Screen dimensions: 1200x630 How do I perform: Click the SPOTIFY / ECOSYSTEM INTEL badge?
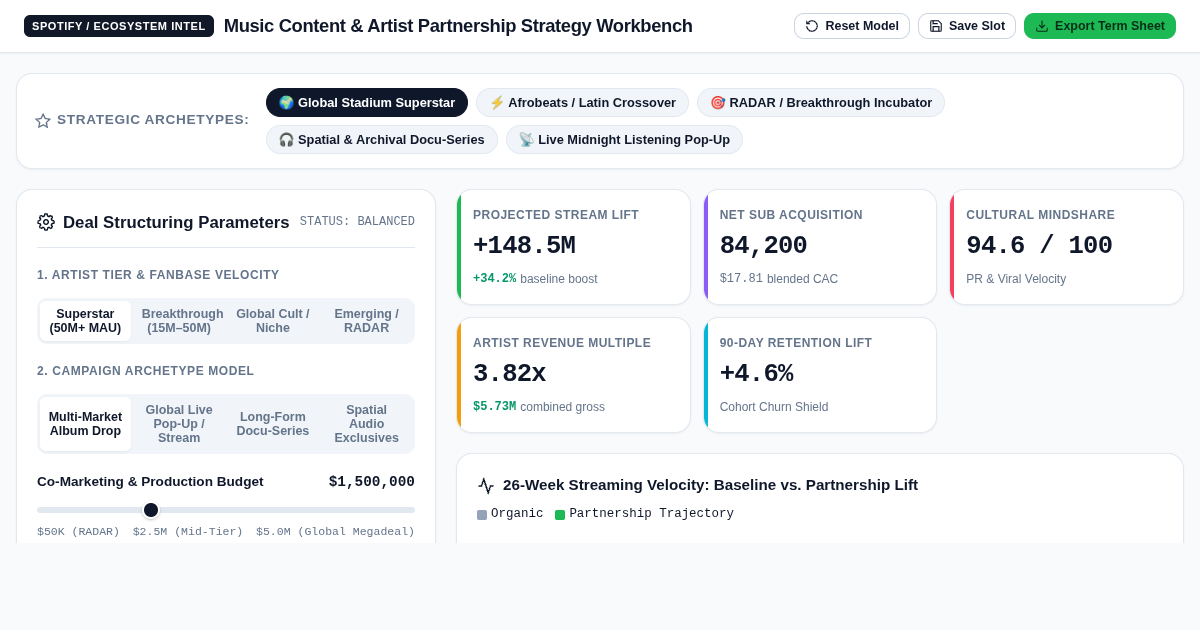119,26
